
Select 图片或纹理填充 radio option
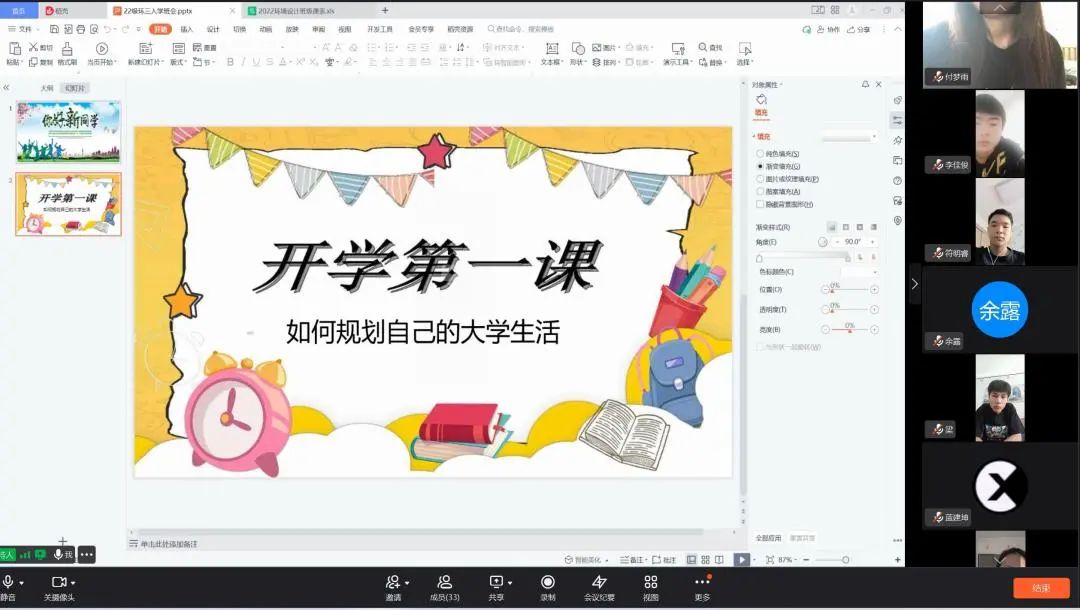click(761, 179)
